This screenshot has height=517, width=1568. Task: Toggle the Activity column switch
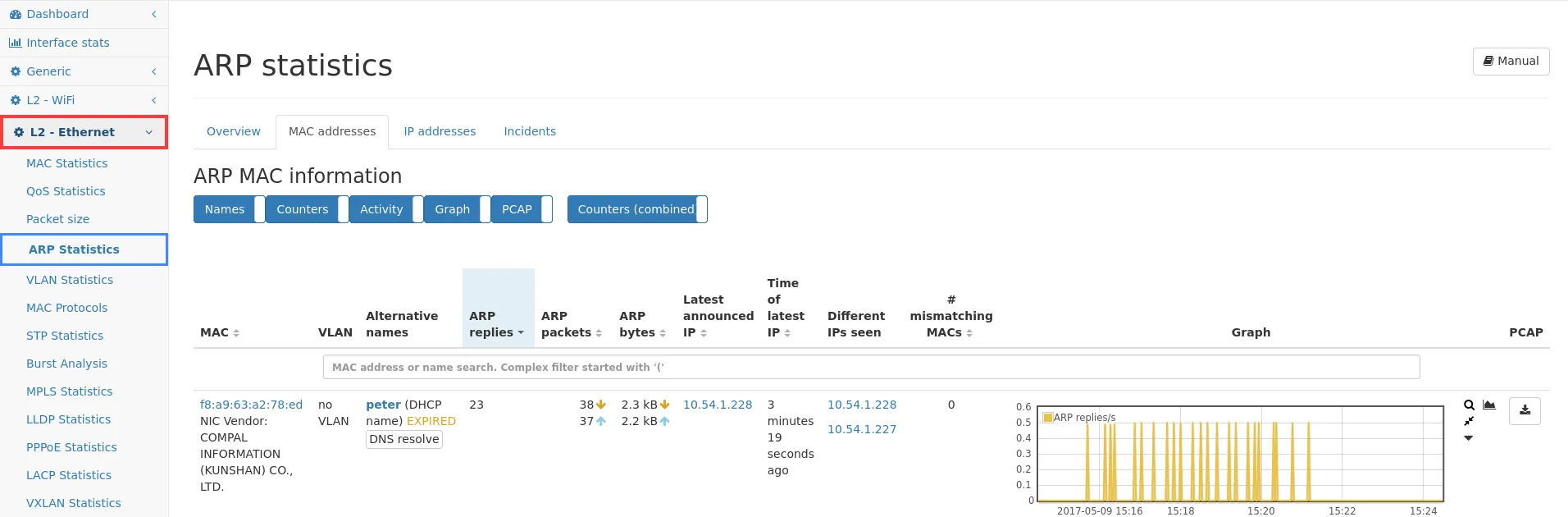click(417, 209)
